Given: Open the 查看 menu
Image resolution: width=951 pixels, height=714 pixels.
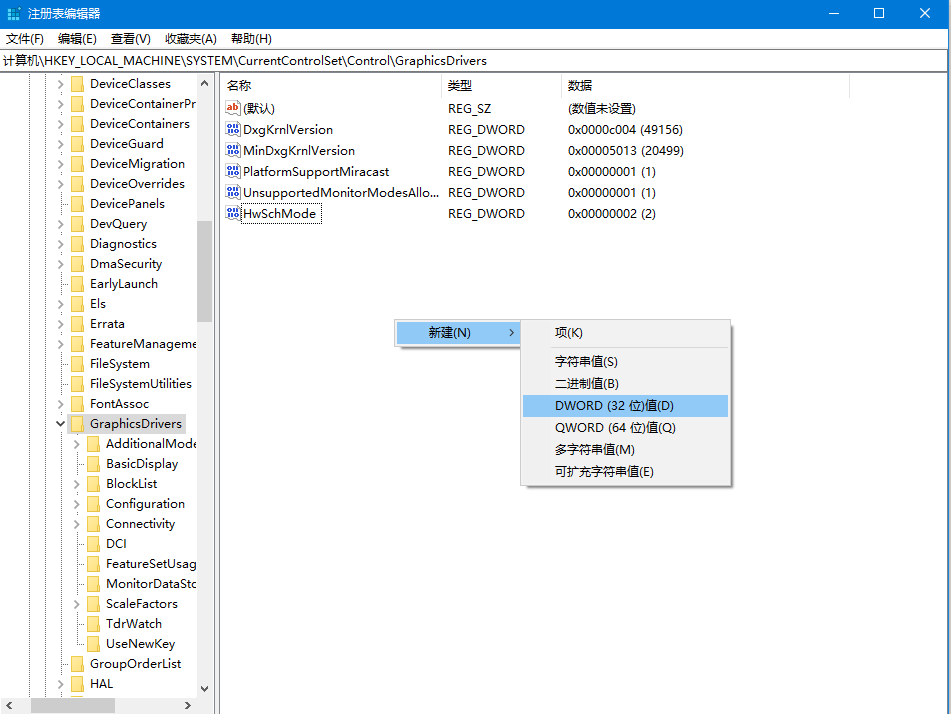Looking at the screenshot, I should [130, 38].
